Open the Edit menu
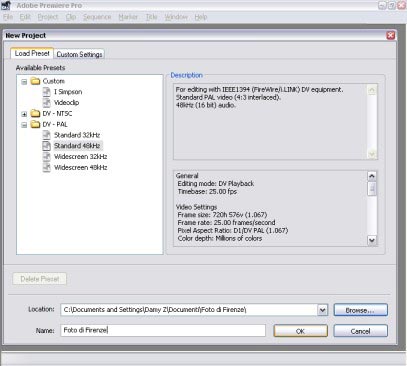The image size is (407, 366). [x=25, y=17]
